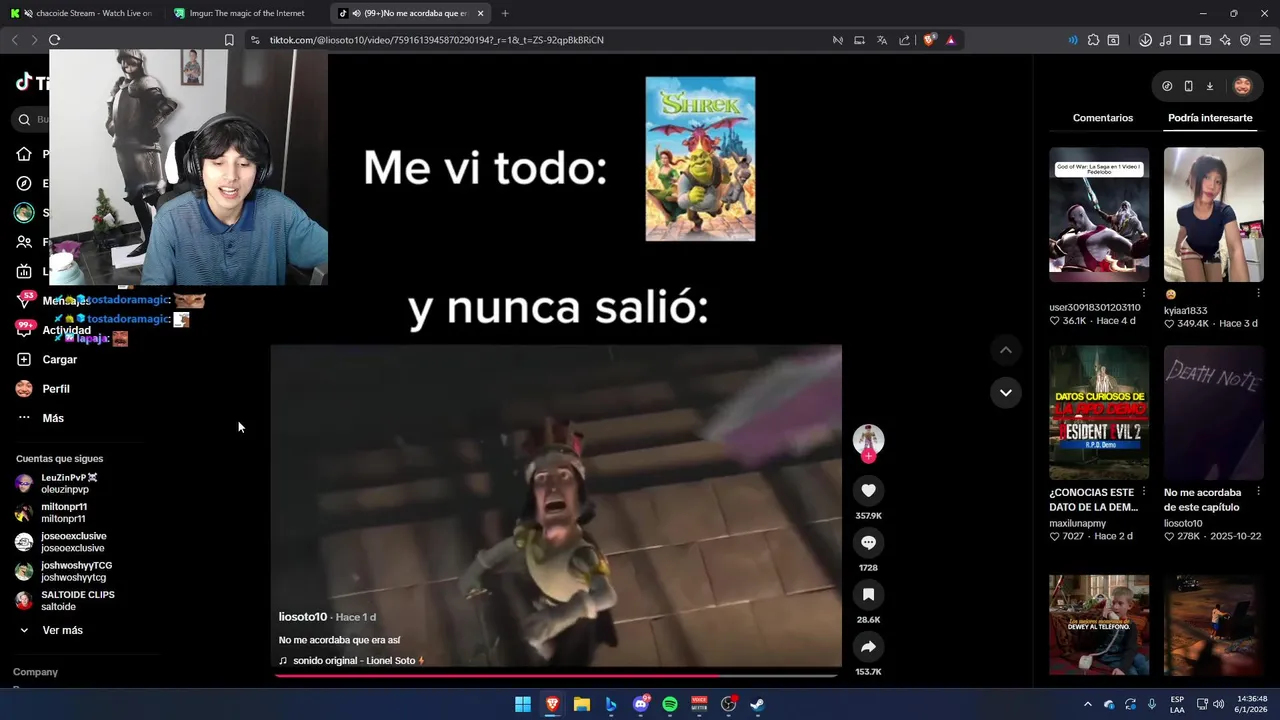Open the browser hamburger menu
The image size is (1280, 720).
(1265, 40)
